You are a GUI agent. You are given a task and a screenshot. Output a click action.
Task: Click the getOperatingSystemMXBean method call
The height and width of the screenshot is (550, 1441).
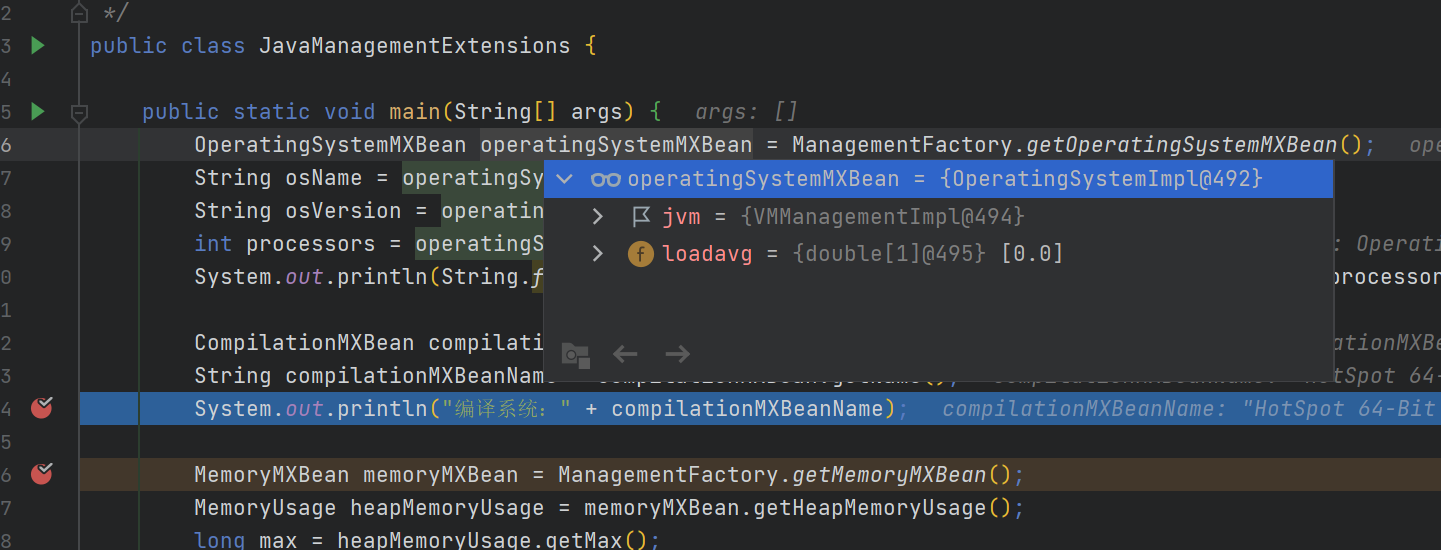point(1182,145)
